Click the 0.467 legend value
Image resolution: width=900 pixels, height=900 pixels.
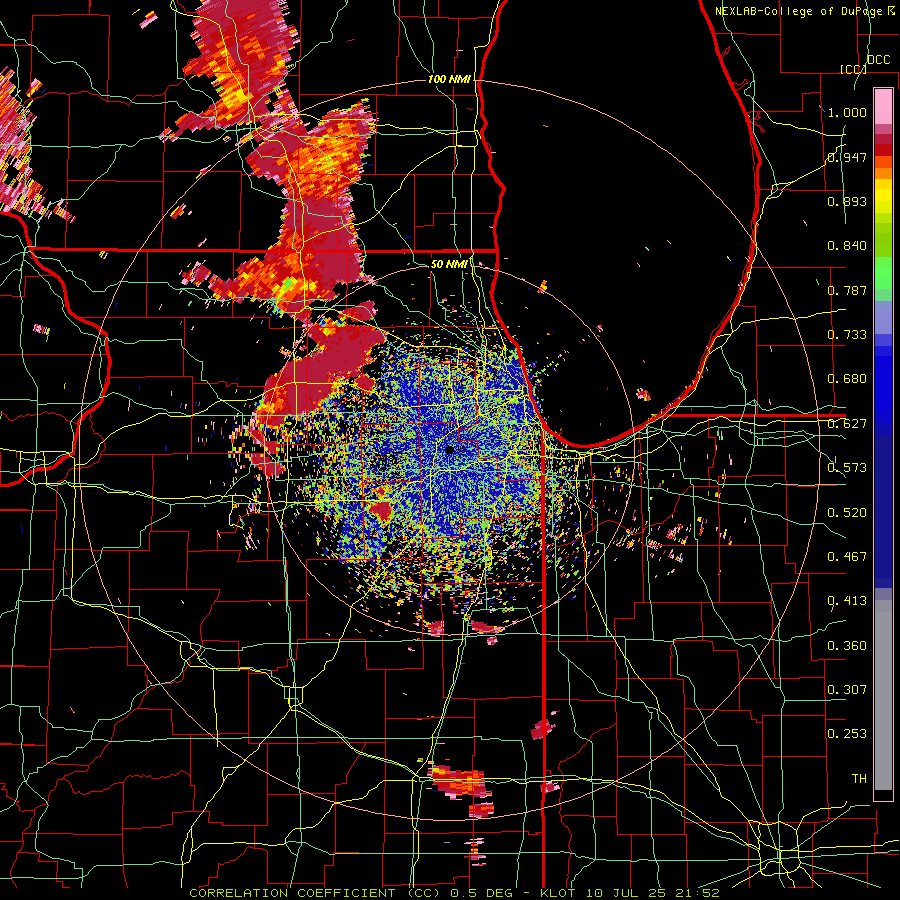pos(847,557)
